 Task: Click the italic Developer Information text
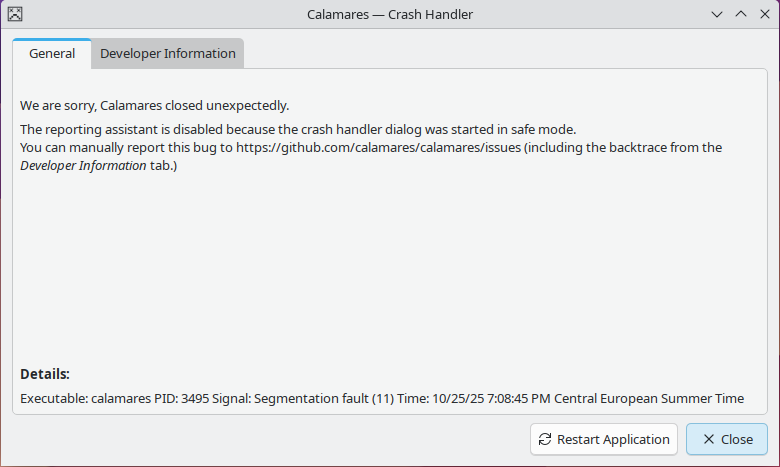83,166
